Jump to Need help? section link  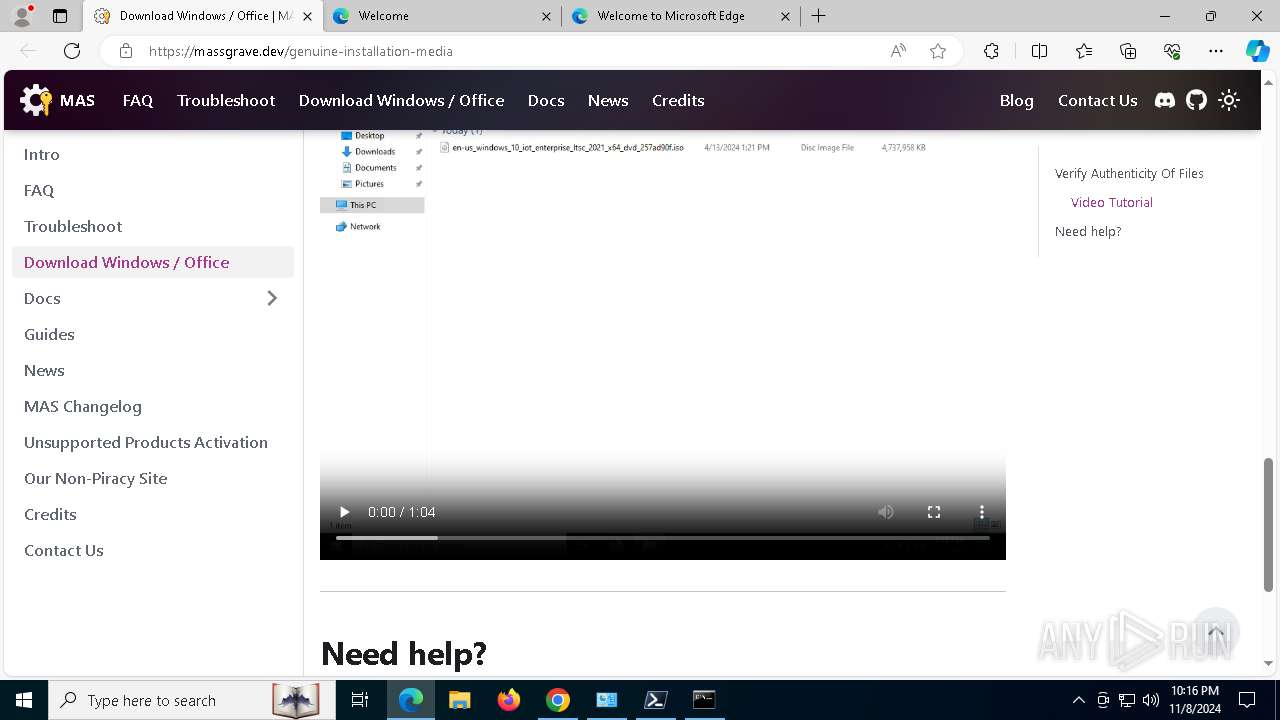point(1088,231)
